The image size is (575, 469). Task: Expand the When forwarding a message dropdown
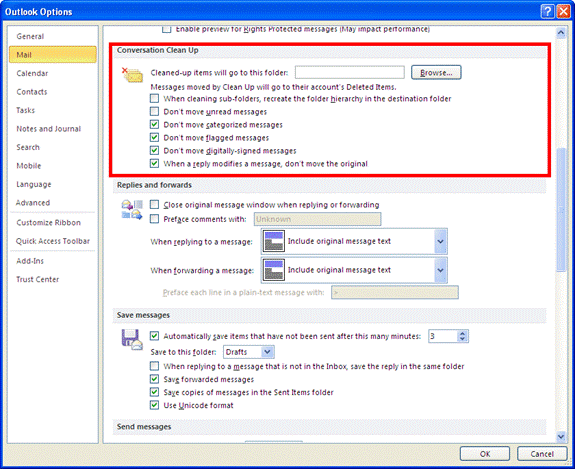point(440,270)
